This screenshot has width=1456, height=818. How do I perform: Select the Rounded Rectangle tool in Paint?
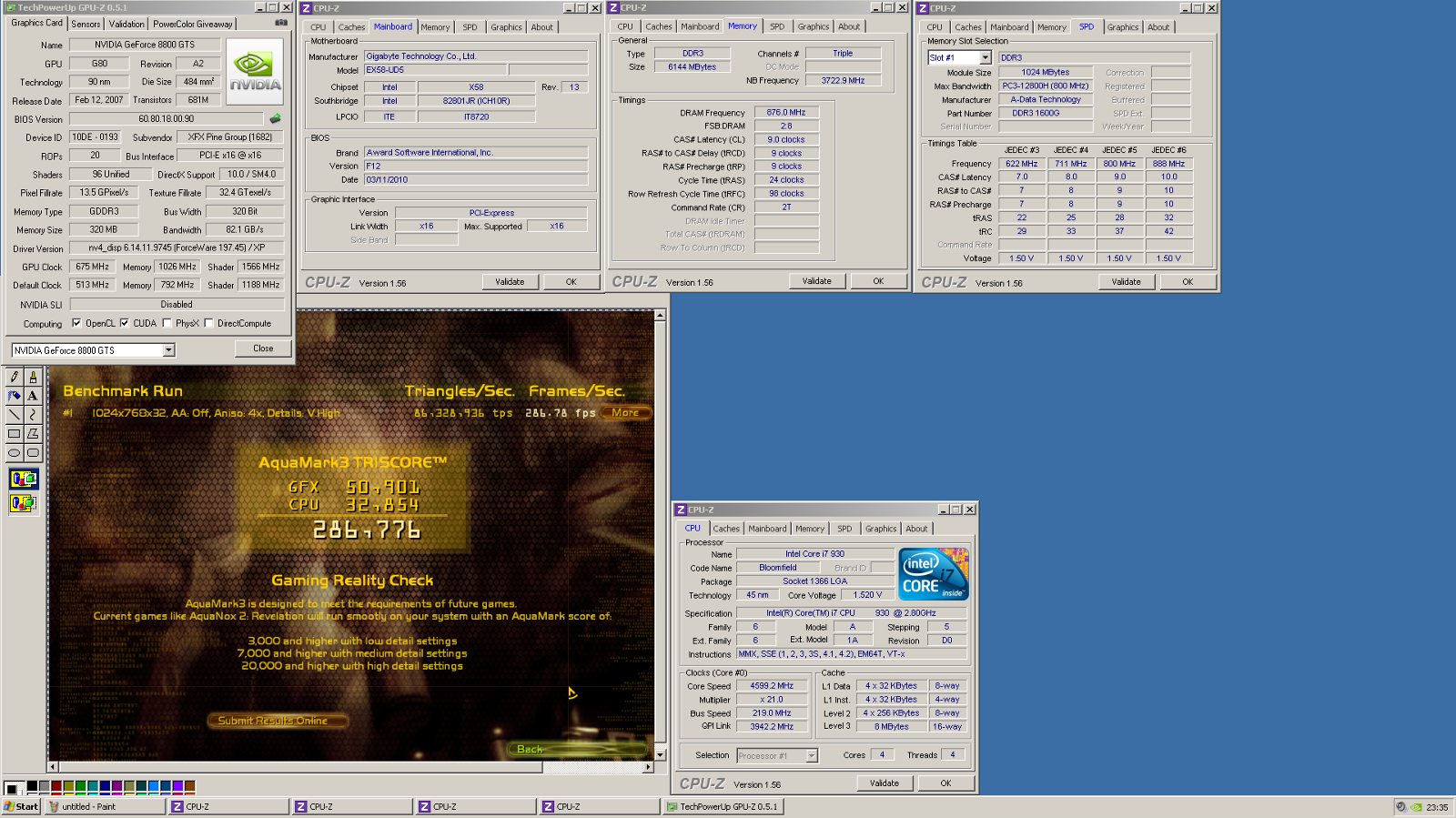[33, 452]
